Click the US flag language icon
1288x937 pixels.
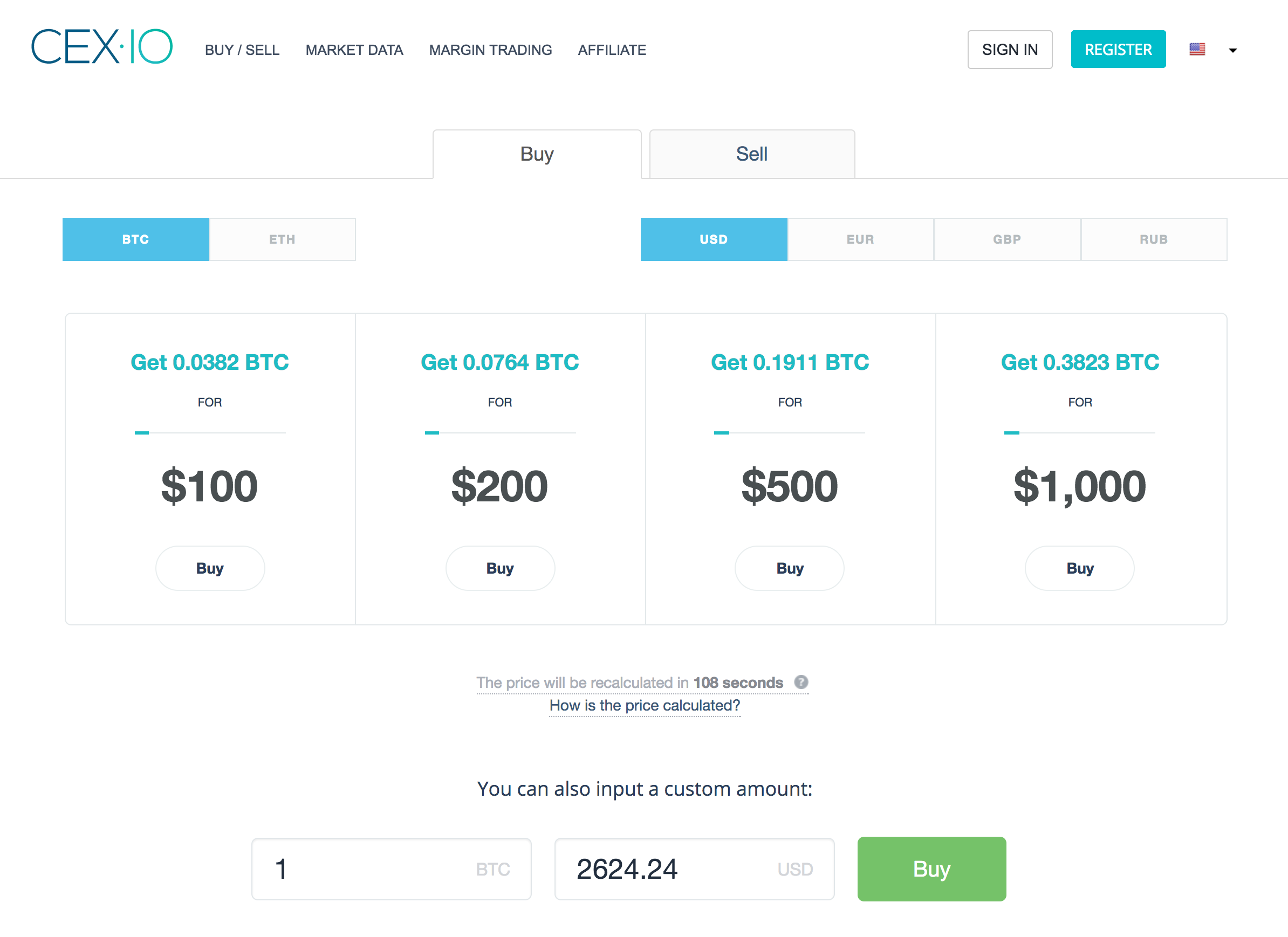pyautogui.click(x=1197, y=50)
